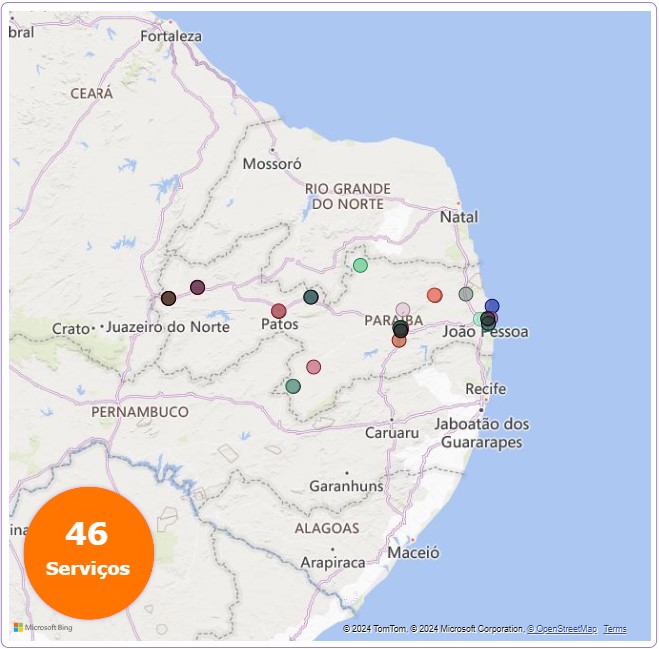Click the Maceió city label

pyautogui.click(x=414, y=553)
